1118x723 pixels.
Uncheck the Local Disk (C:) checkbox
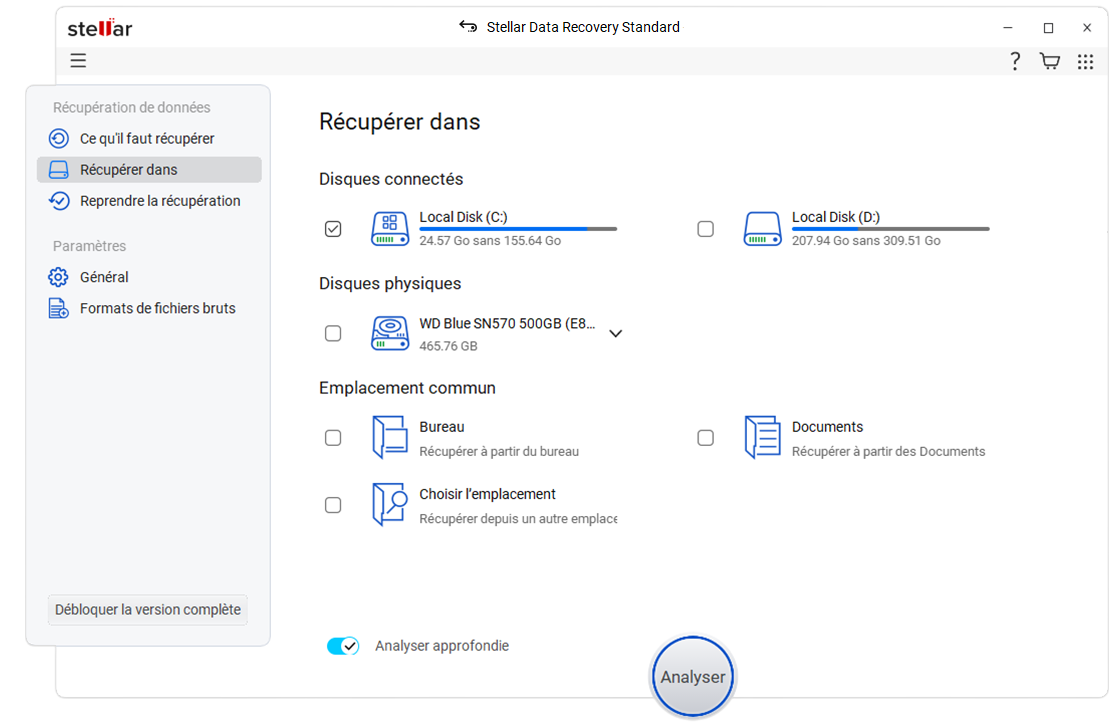tap(333, 229)
